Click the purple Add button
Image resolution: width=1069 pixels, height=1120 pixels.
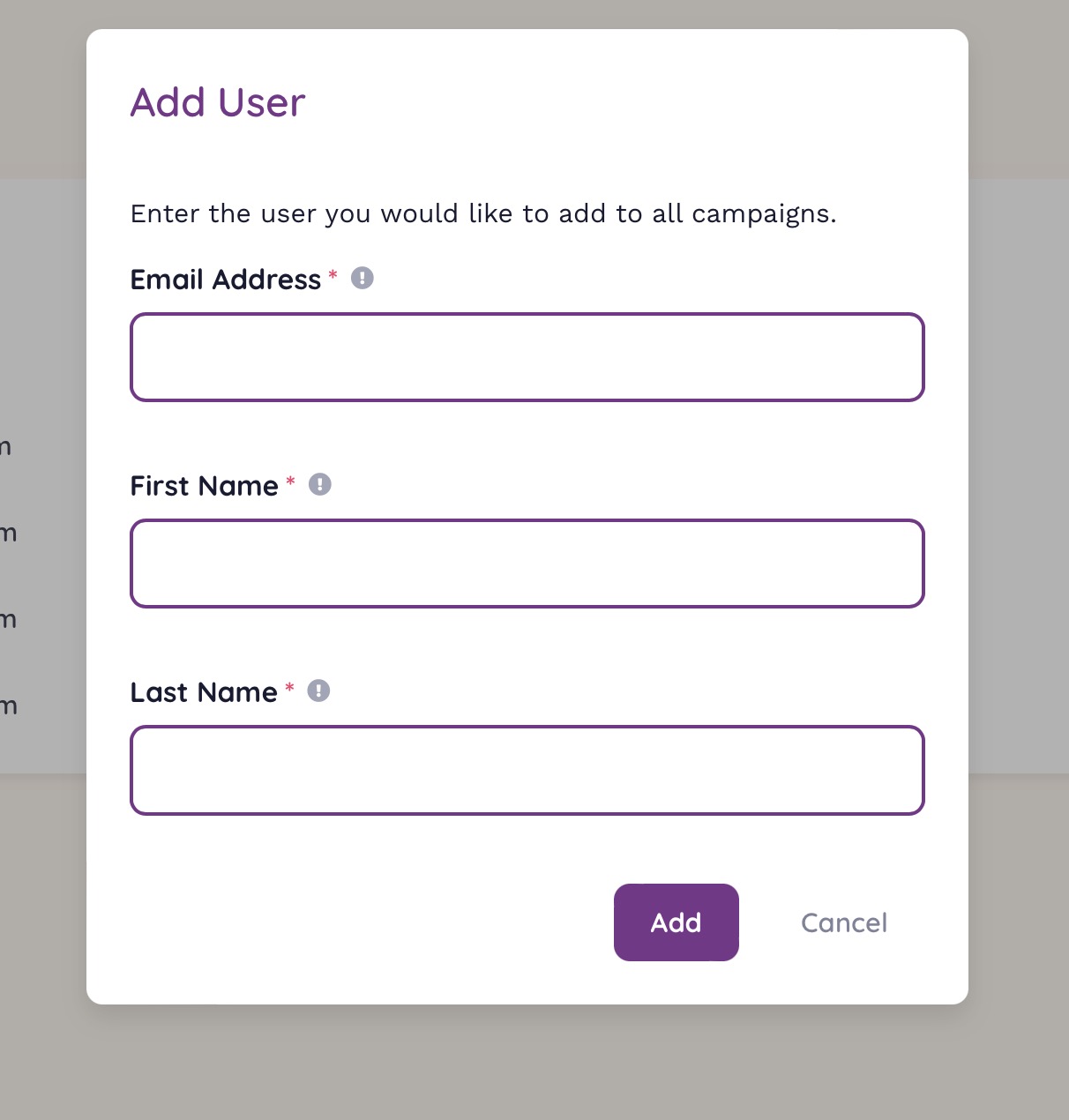pyautogui.click(x=677, y=922)
